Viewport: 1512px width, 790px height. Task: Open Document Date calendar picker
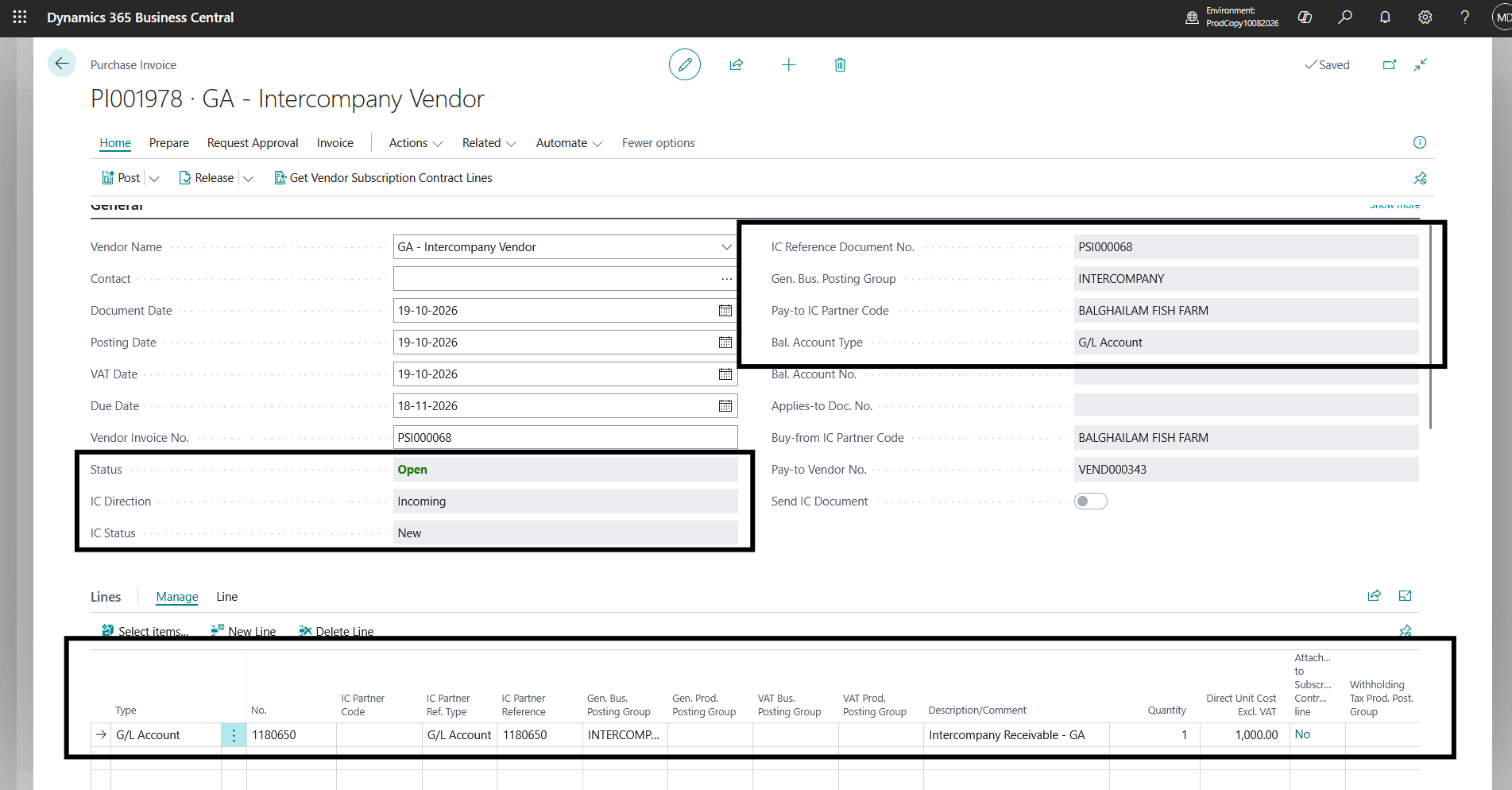(725, 311)
